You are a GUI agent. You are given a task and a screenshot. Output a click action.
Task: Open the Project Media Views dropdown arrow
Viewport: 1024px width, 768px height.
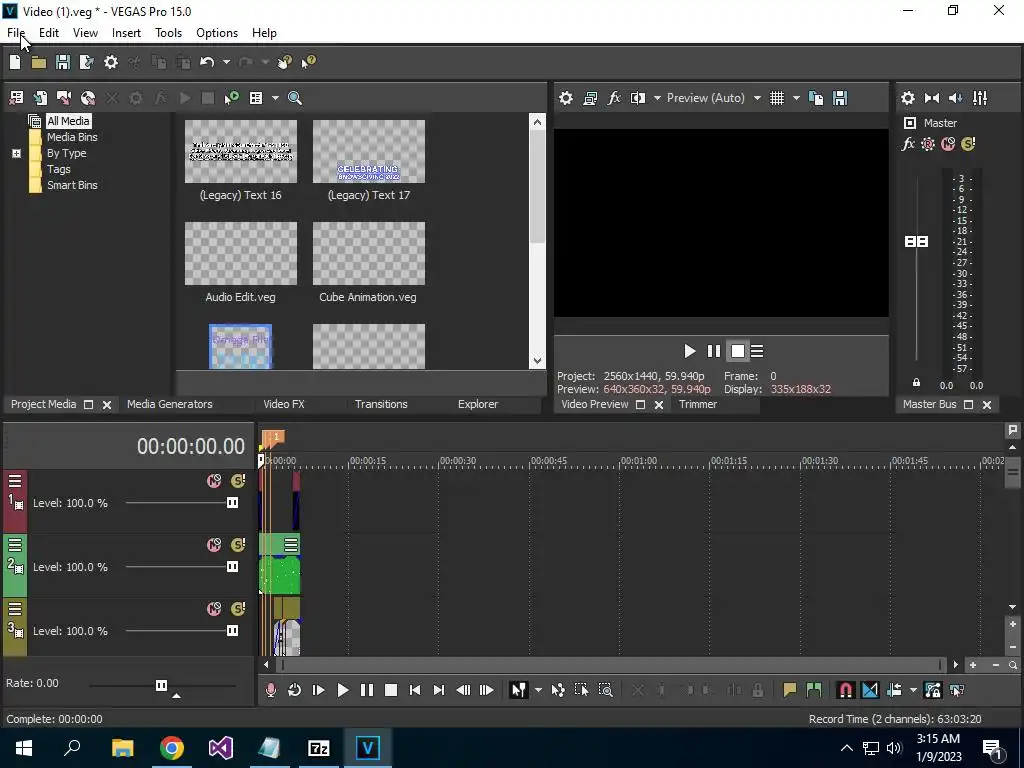point(275,98)
